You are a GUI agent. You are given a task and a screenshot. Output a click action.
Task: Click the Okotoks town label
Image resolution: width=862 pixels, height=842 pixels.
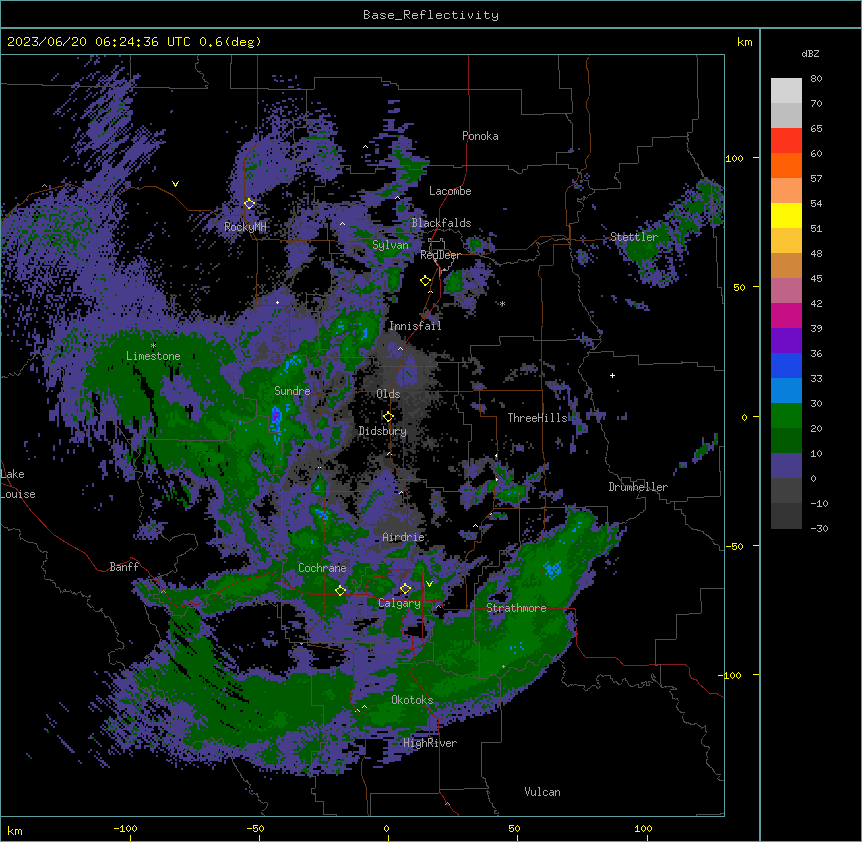(412, 700)
